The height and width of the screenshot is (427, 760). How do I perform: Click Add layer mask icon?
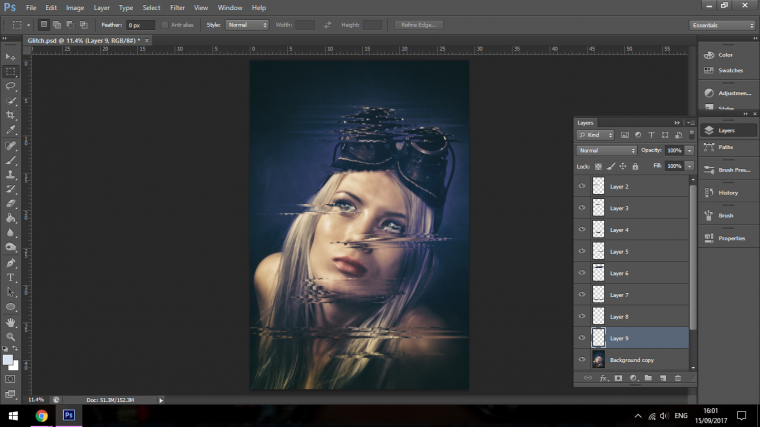[x=618, y=378]
